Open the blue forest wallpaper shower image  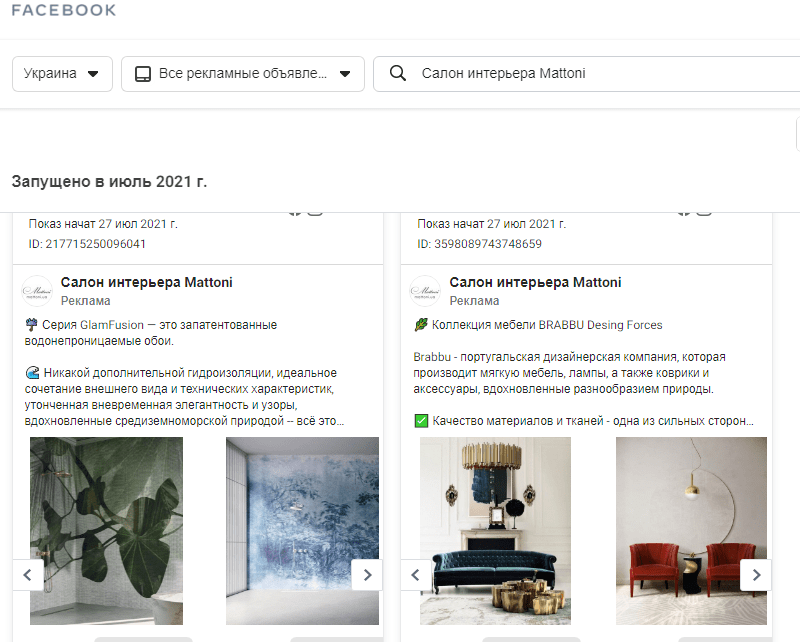[303, 531]
